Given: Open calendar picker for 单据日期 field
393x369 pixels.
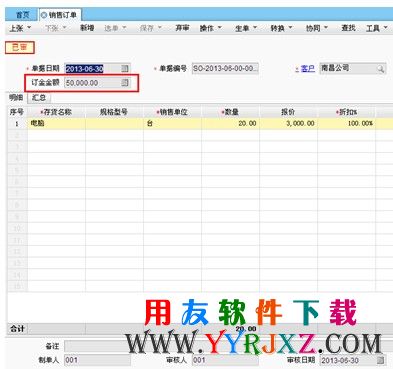Looking at the screenshot, I should 125,69.
